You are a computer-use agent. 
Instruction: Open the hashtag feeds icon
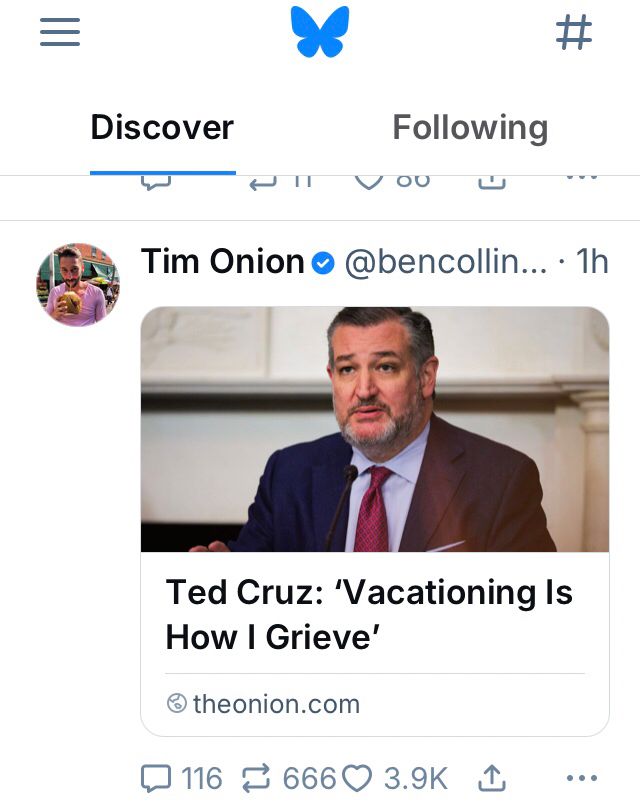[x=574, y=33]
